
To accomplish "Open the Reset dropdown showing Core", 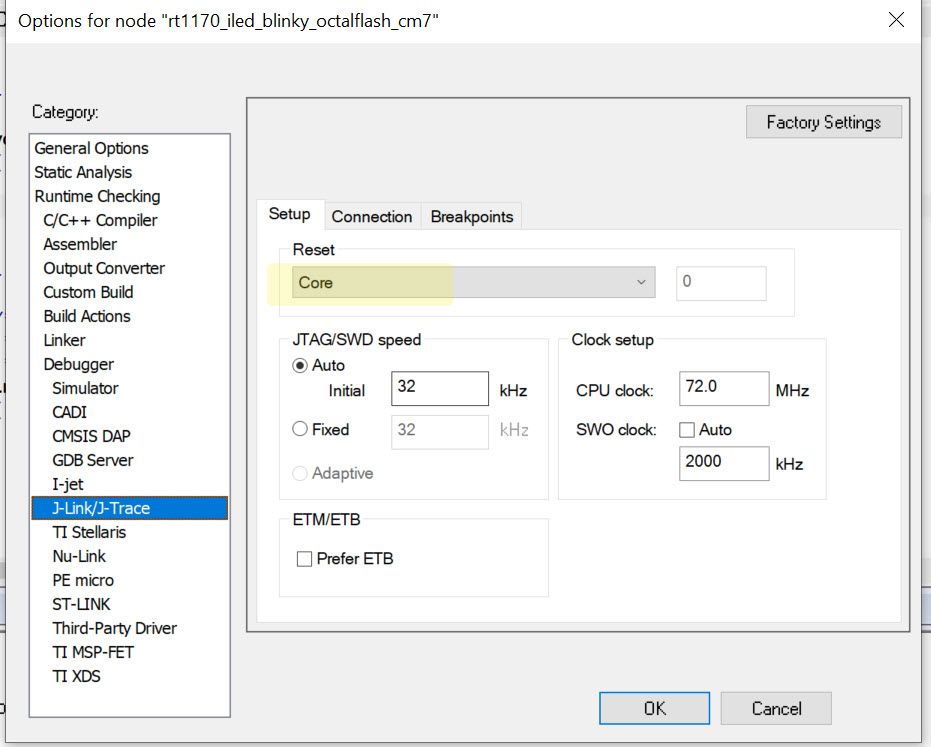I will (x=473, y=282).
